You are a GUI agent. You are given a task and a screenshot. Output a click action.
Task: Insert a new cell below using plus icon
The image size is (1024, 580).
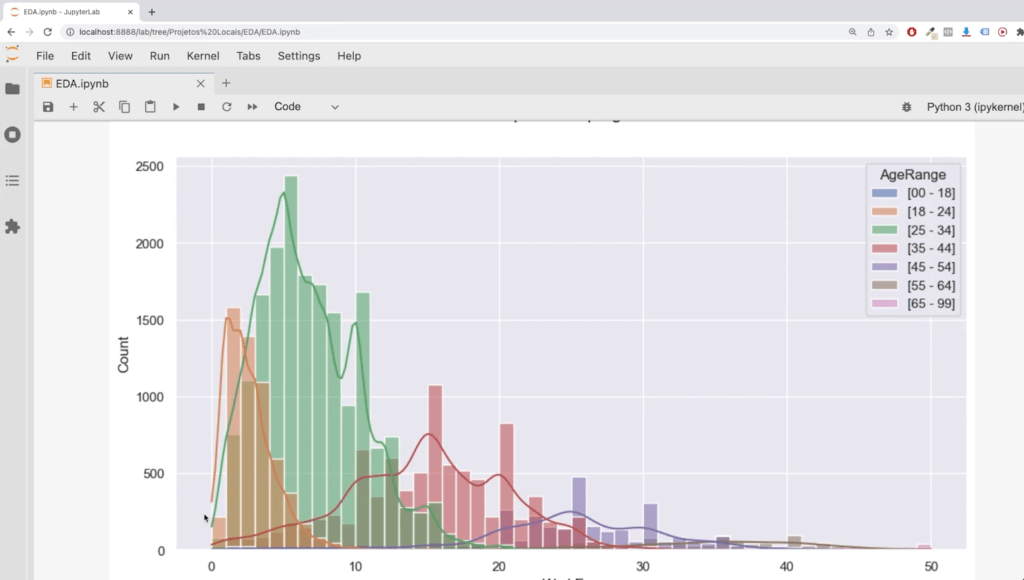point(73,107)
